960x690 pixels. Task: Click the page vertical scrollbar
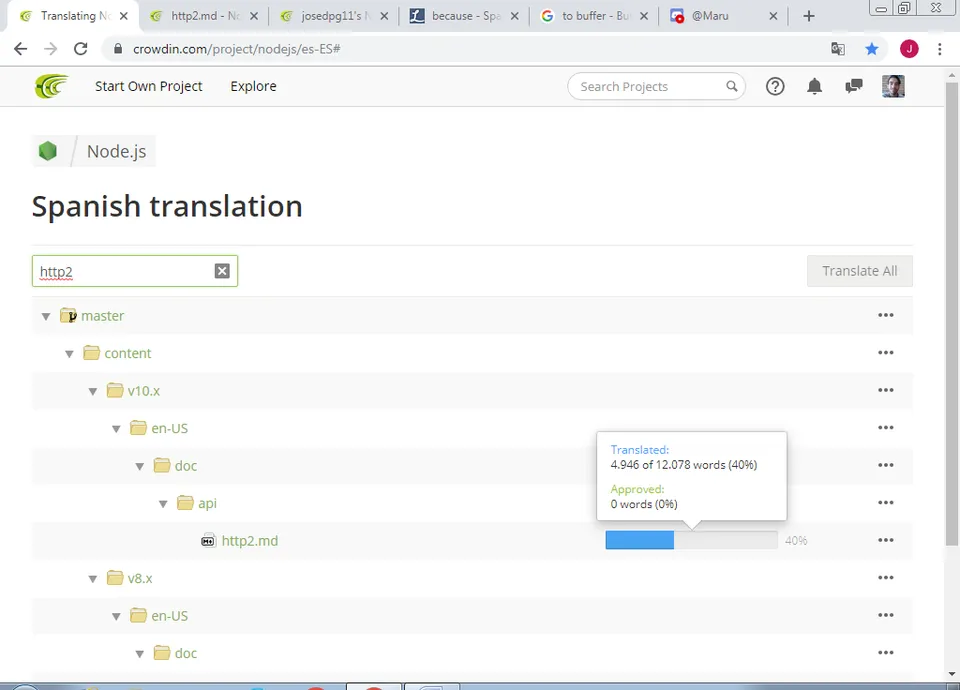(x=951, y=313)
